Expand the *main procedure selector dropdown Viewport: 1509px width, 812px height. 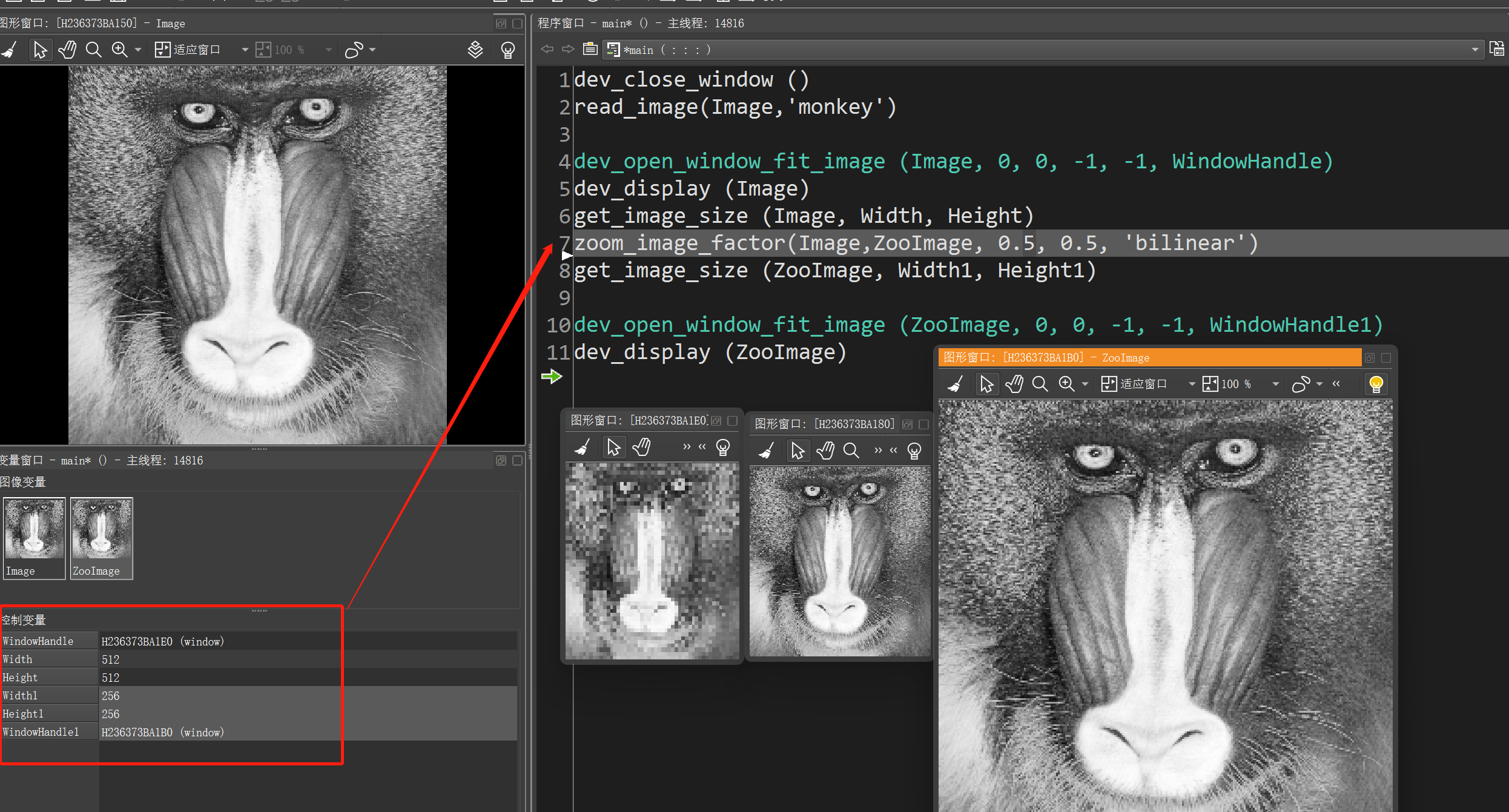pos(1474,50)
